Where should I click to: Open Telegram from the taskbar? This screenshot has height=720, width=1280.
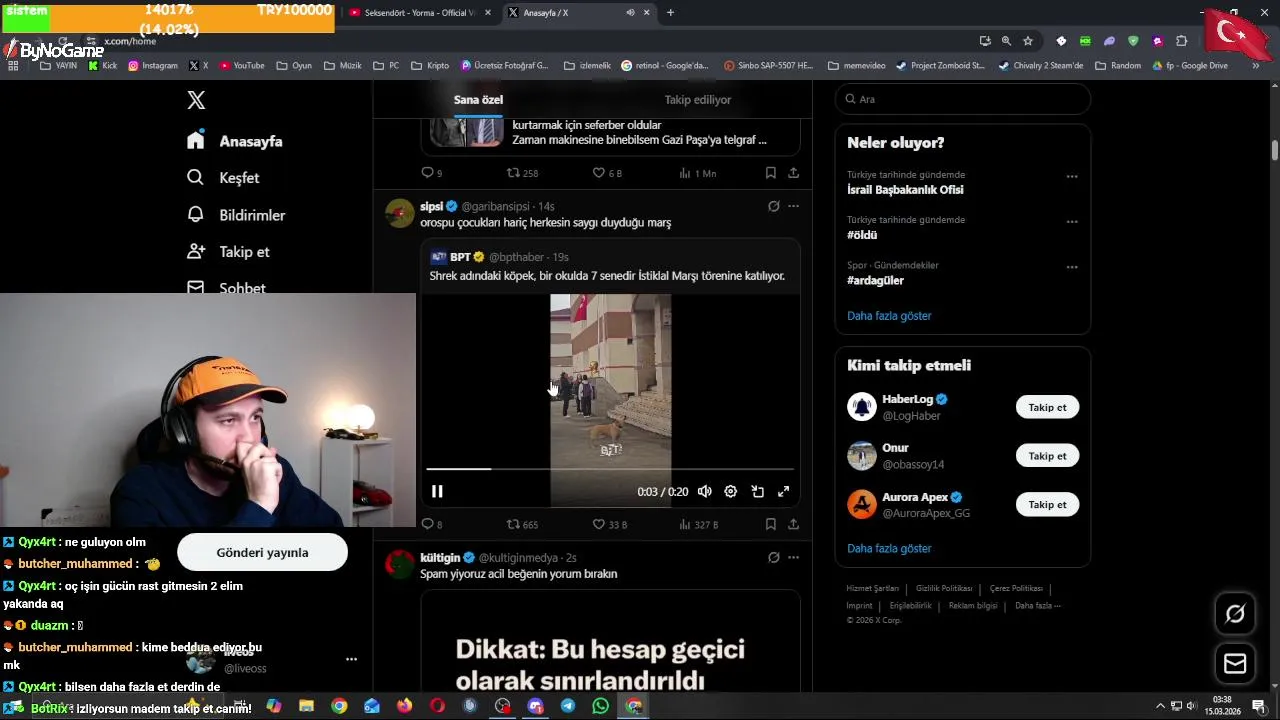point(568,706)
